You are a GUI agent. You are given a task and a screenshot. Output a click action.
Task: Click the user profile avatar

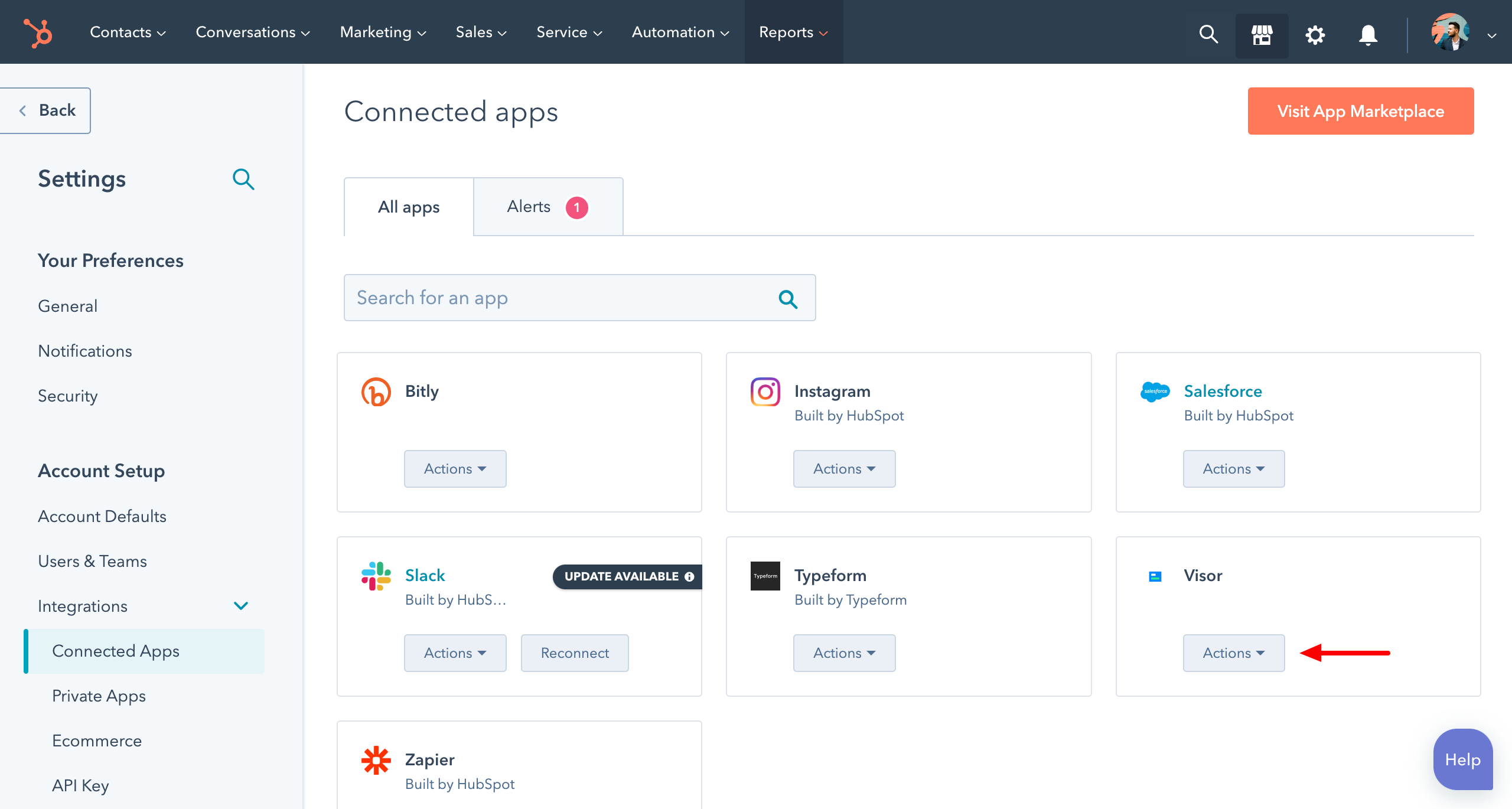tap(1450, 32)
